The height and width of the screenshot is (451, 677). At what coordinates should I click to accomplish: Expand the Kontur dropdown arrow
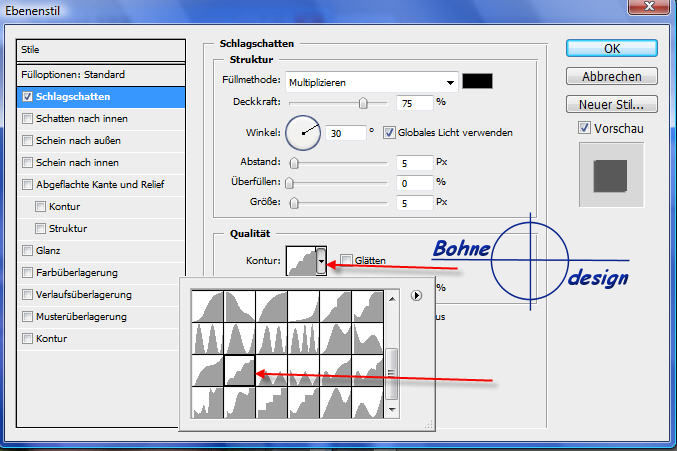322,262
